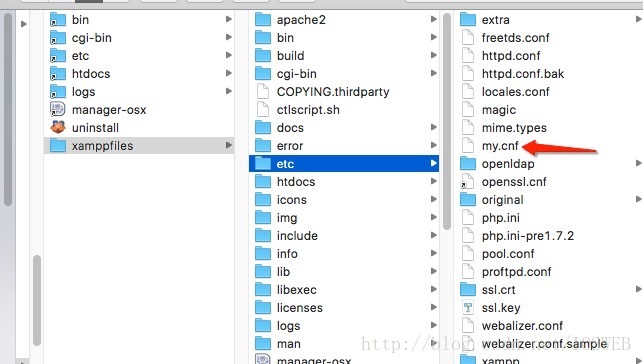This screenshot has height=364, width=643.
Task: Select the httpd.conf file name
Action: [x=511, y=56]
